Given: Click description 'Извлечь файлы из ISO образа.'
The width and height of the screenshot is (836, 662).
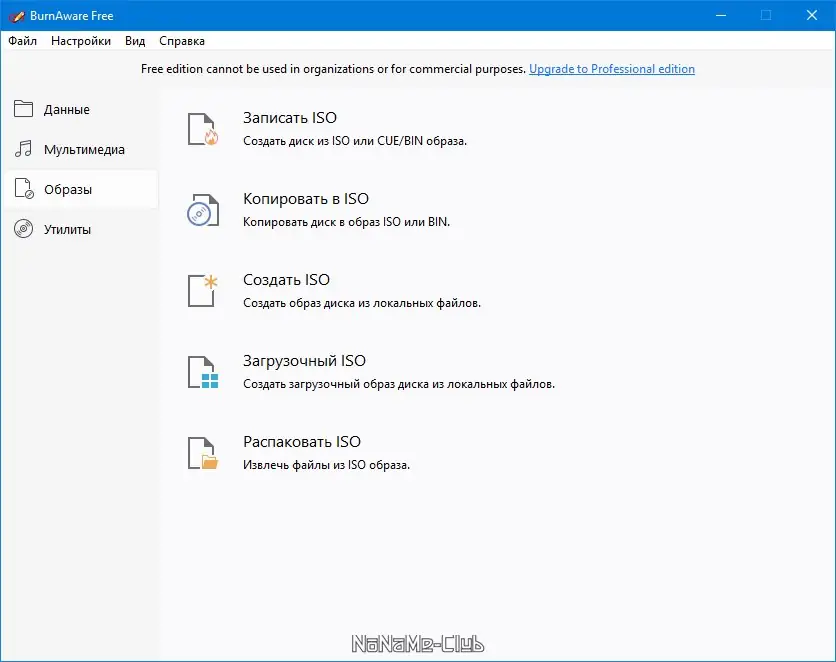Looking at the screenshot, I should (x=326, y=465).
